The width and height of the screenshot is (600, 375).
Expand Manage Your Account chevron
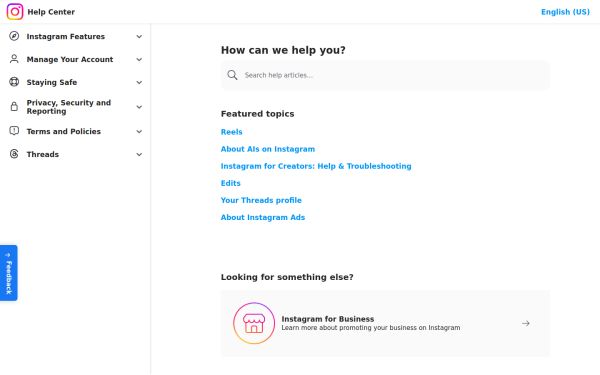tap(139, 59)
